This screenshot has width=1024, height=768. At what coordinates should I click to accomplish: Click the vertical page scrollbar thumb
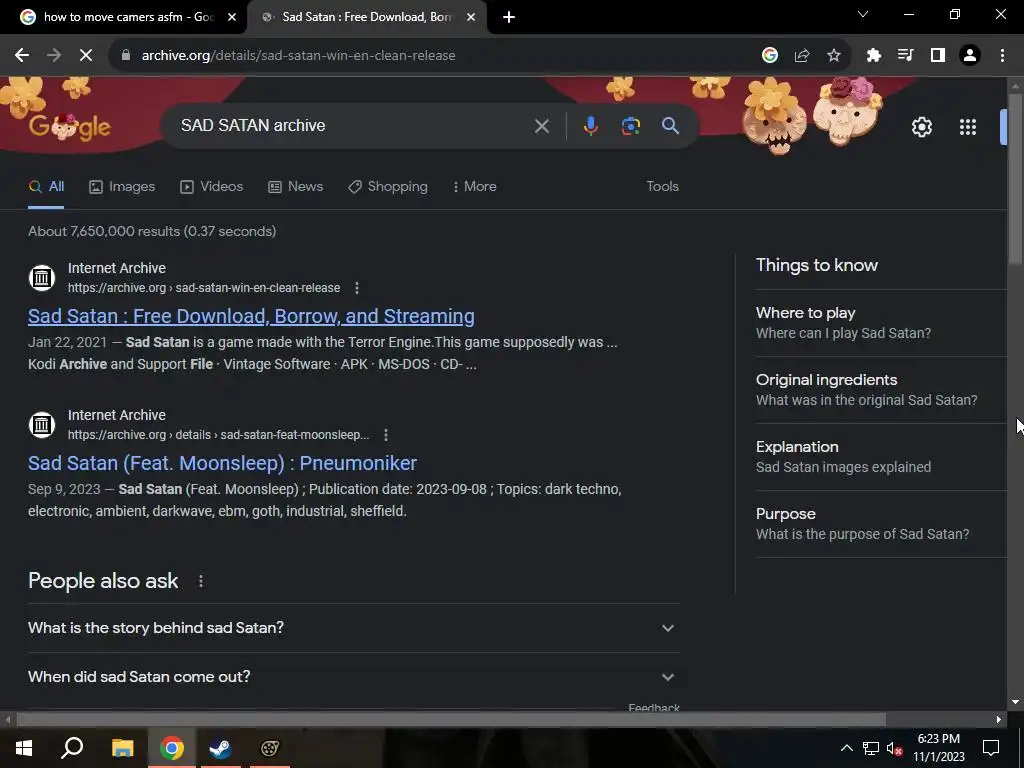tap(1015, 178)
